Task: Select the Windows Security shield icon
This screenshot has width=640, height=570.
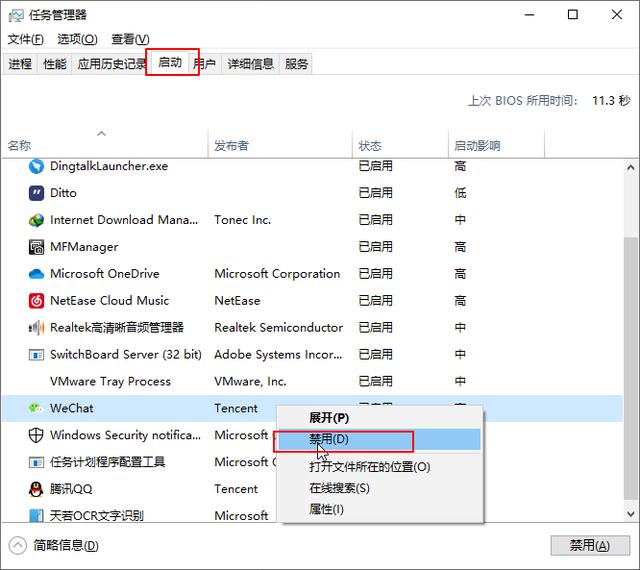Action: (x=36, y=435)
